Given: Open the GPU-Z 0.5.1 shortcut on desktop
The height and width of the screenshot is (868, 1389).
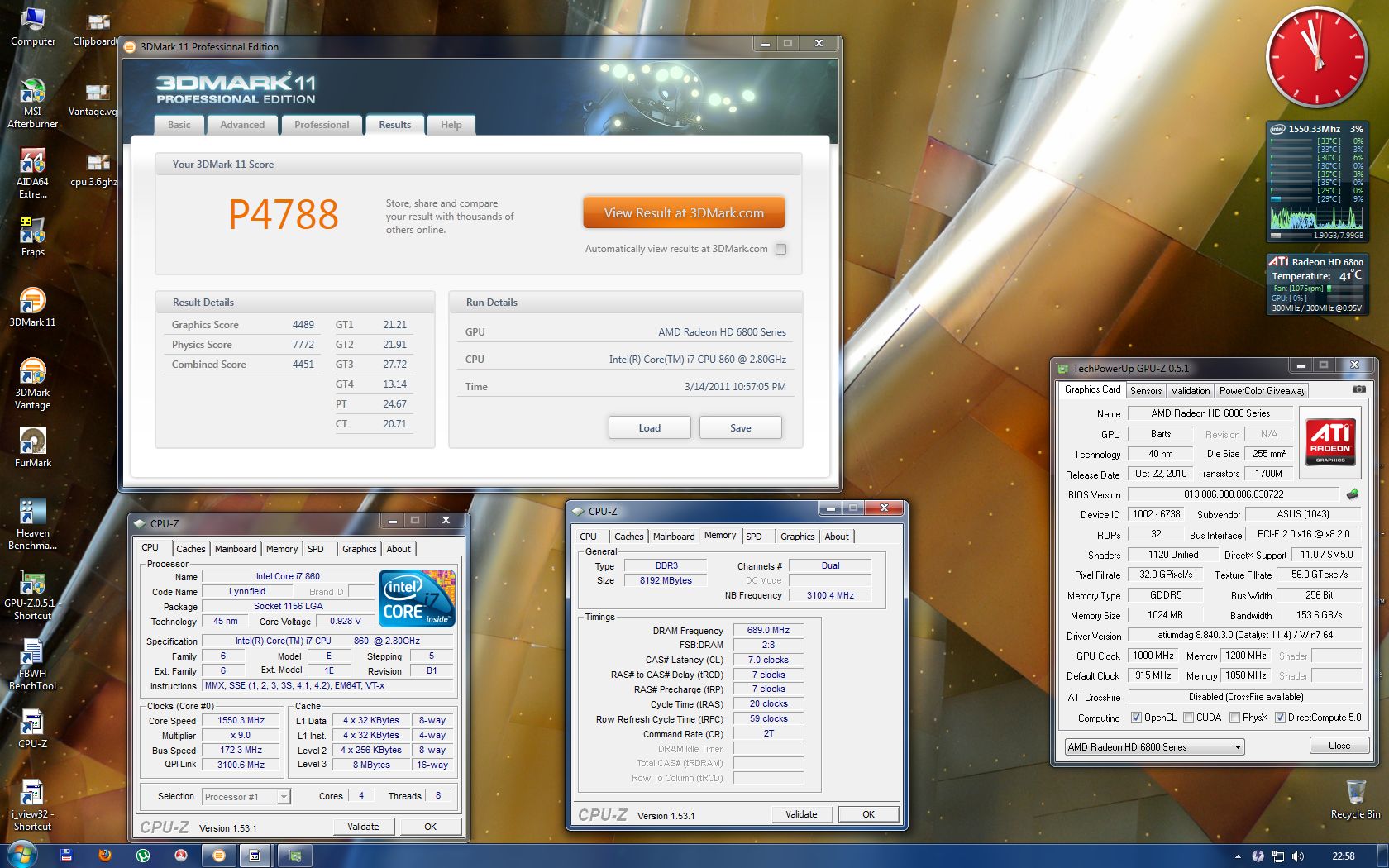Looking at the screenshot, I should point(32,595).
